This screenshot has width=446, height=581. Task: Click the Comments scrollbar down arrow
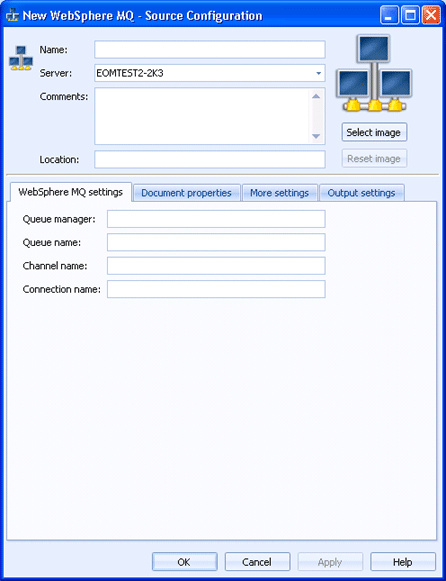pyautogui.click(x=316, y=136)
